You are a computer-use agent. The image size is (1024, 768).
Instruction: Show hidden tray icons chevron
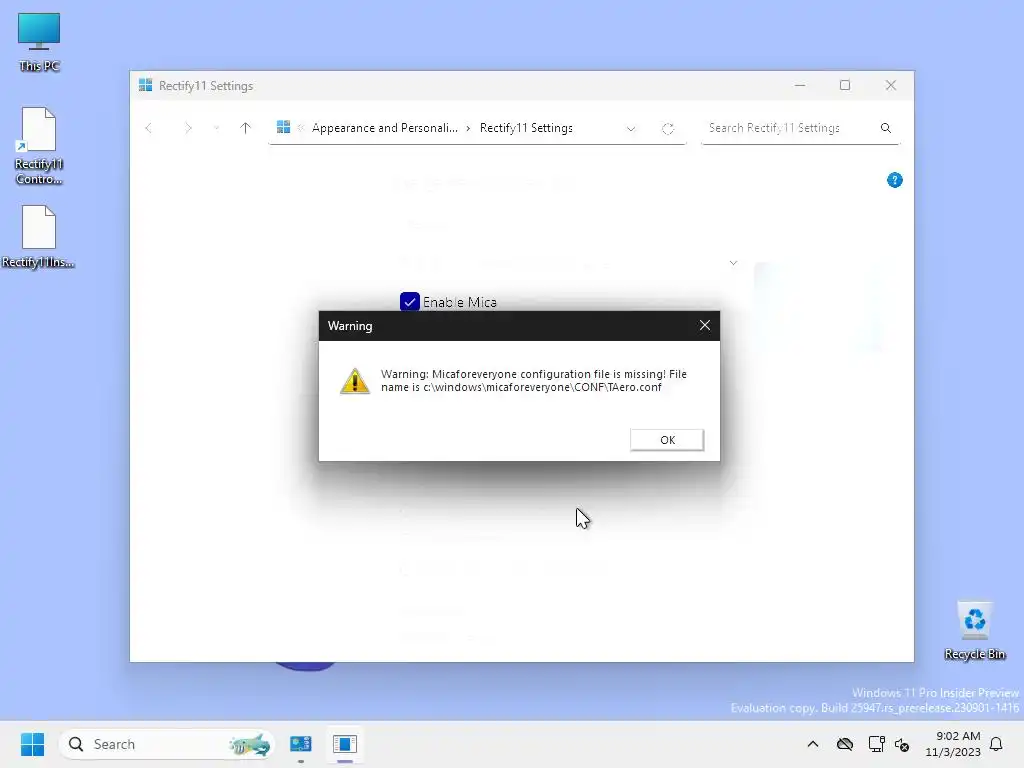(x=813, y=744)
